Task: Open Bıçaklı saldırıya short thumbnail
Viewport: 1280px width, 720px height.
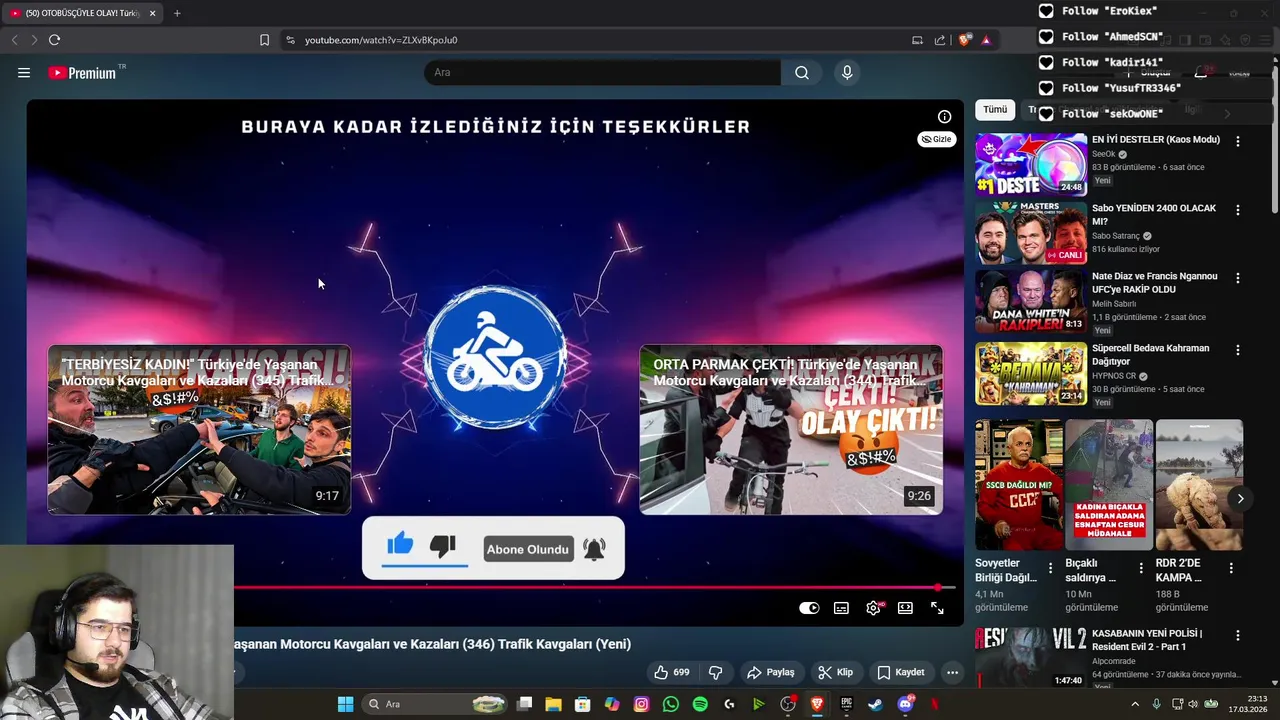Action: click(x=1109, y=484)
